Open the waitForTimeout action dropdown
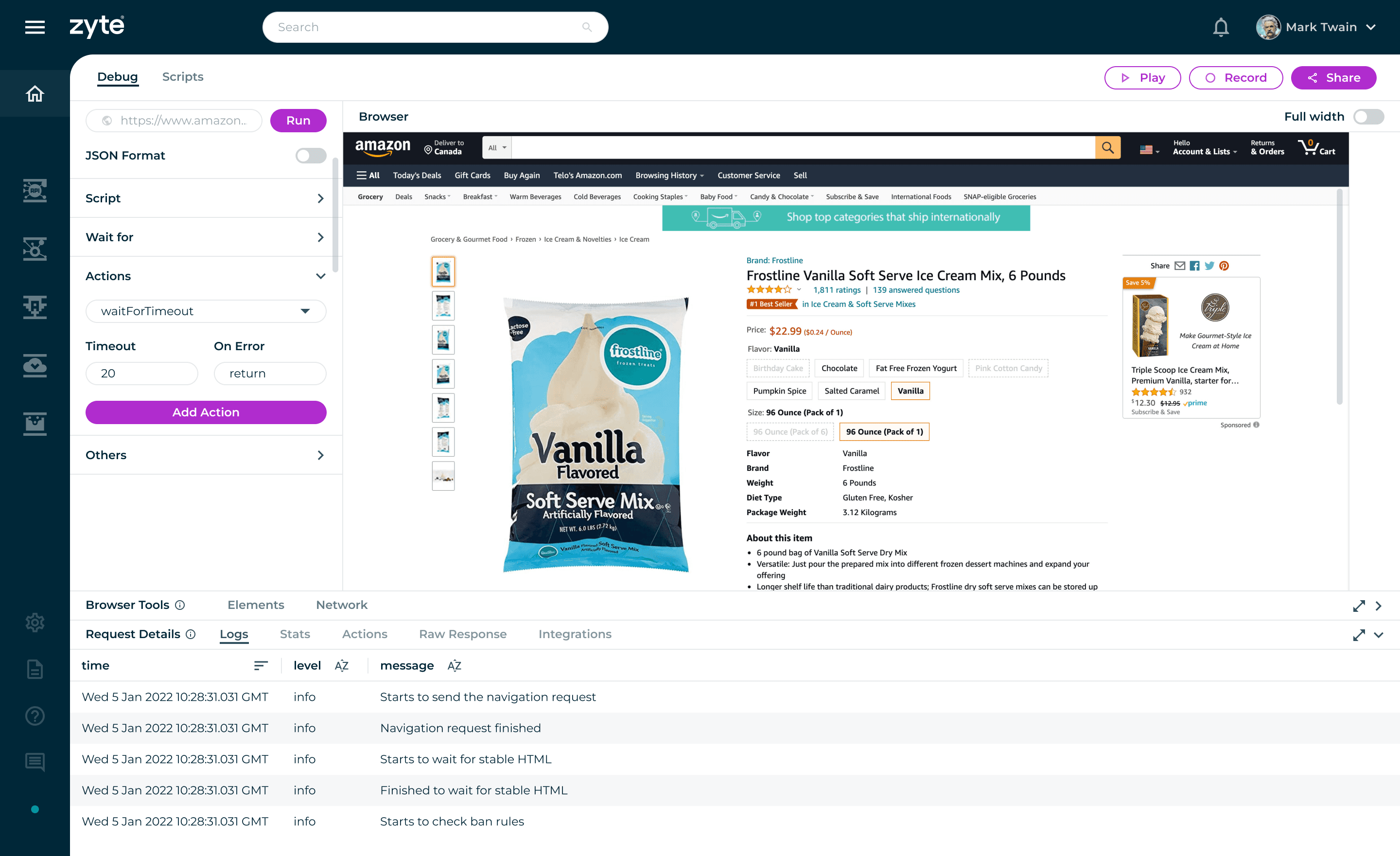The width and height of the screenshot is (1400, 856). (x=206, y=311)
